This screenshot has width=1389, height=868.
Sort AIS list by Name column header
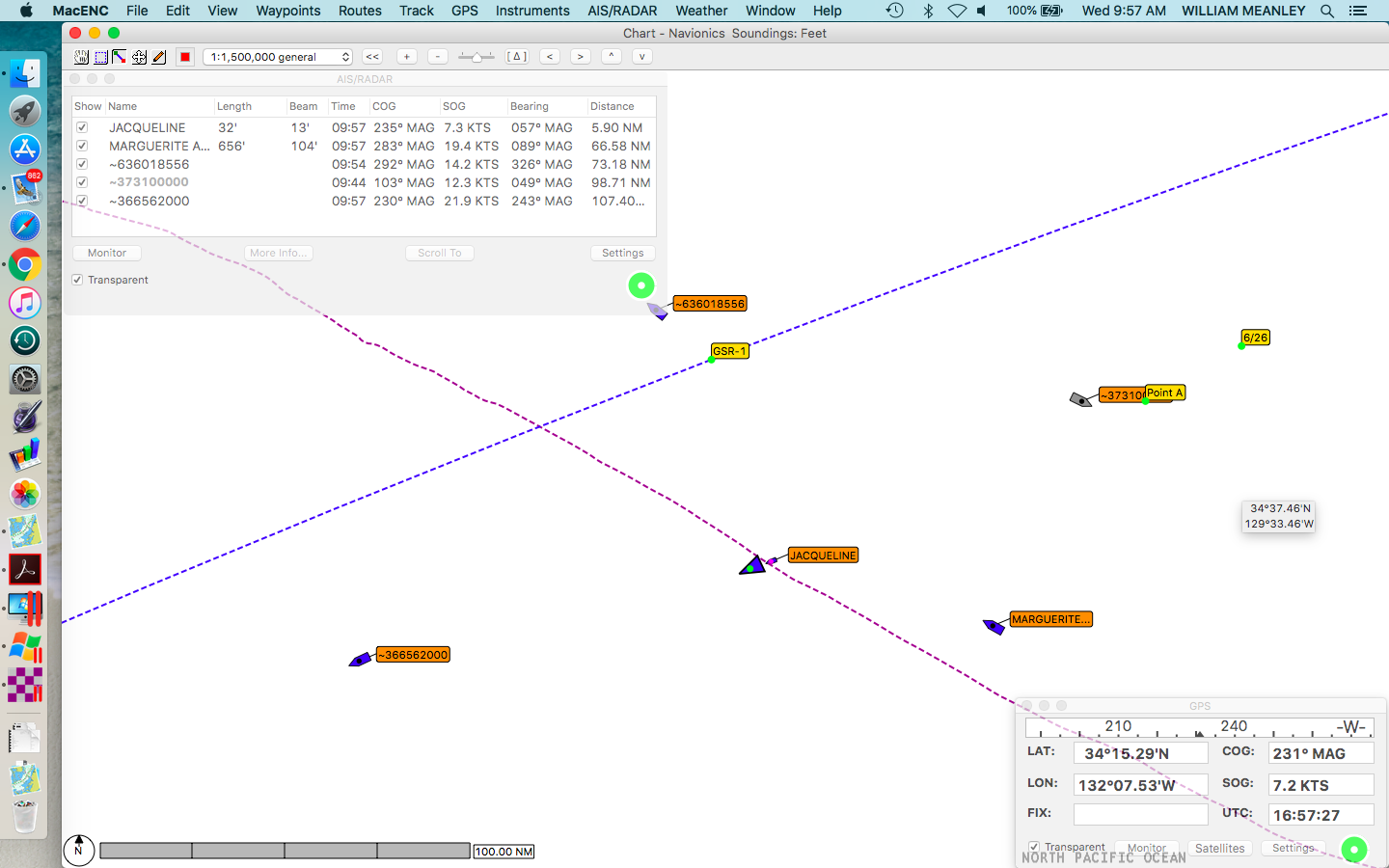point(159,106)
